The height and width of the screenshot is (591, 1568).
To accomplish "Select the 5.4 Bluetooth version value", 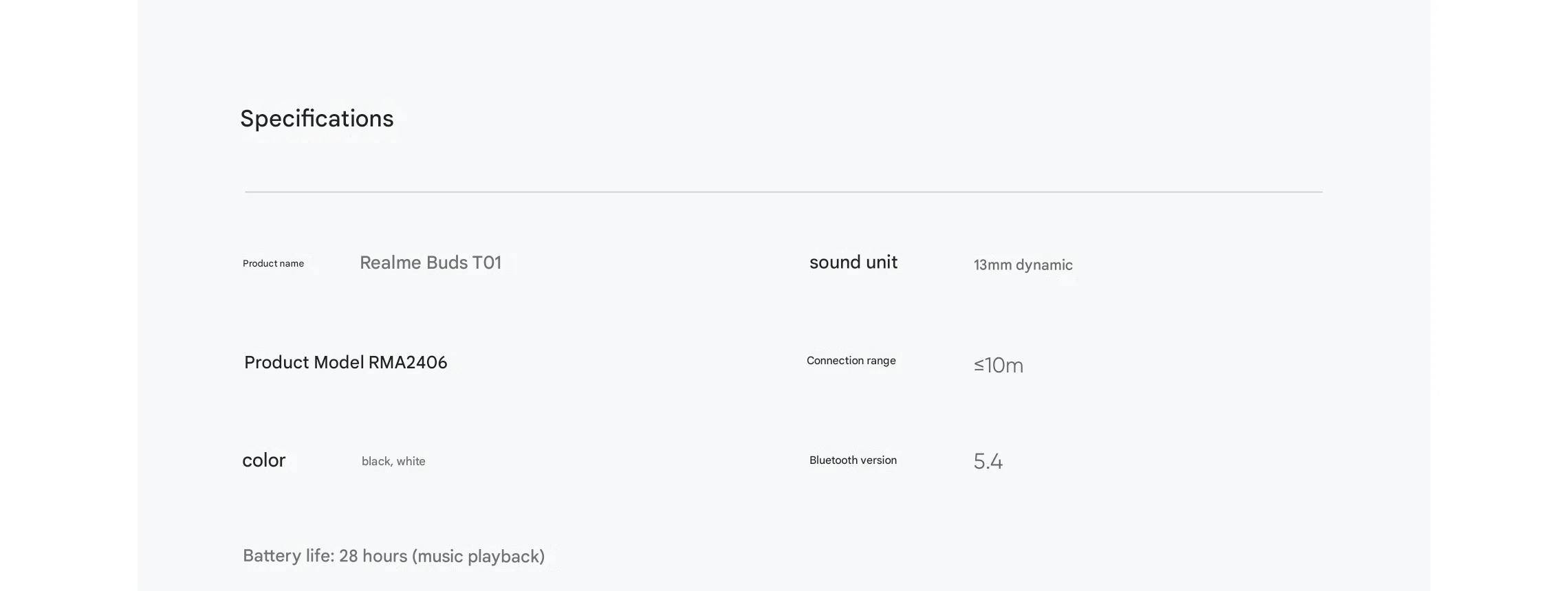I will point(988,461).
